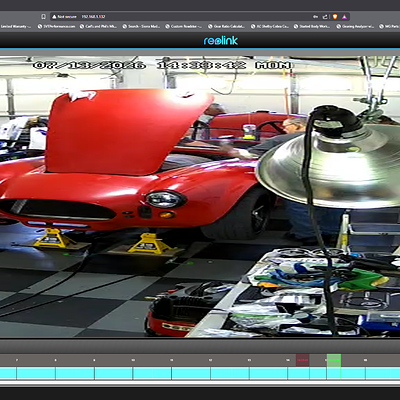Open the Brave Shields lion icon
The image size is (400, 400).
tap(335, 17)
